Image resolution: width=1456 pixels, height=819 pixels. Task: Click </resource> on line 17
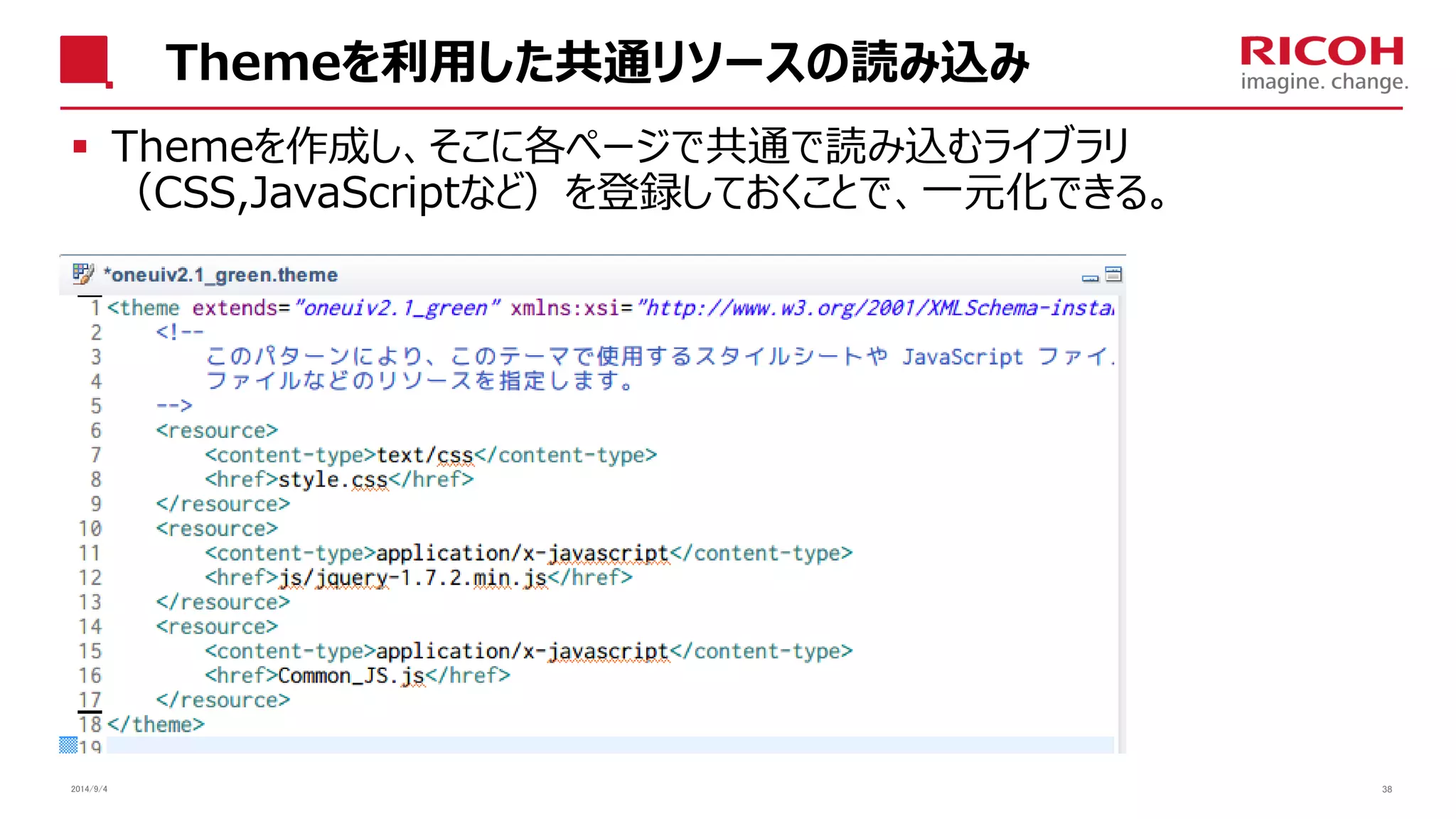(x=223, y=700)
